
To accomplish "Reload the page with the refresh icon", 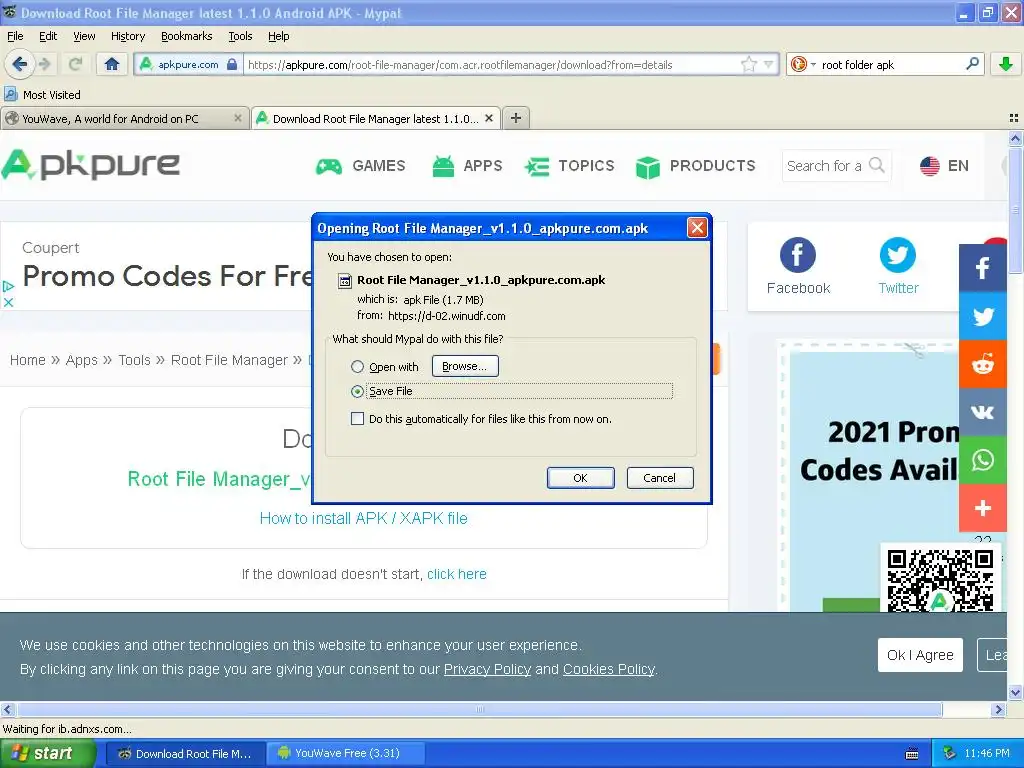I will pyautogui.click(x=76, y=64).
